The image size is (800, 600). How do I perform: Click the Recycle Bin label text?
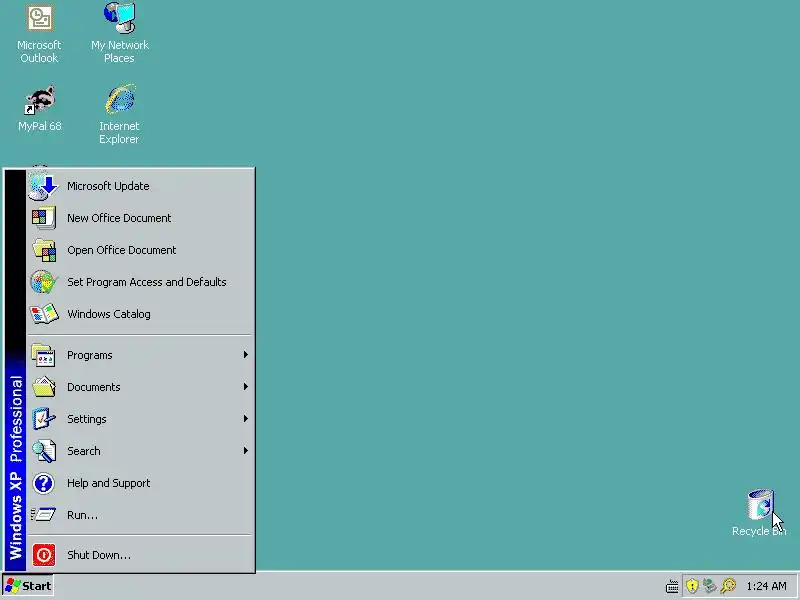759,531
